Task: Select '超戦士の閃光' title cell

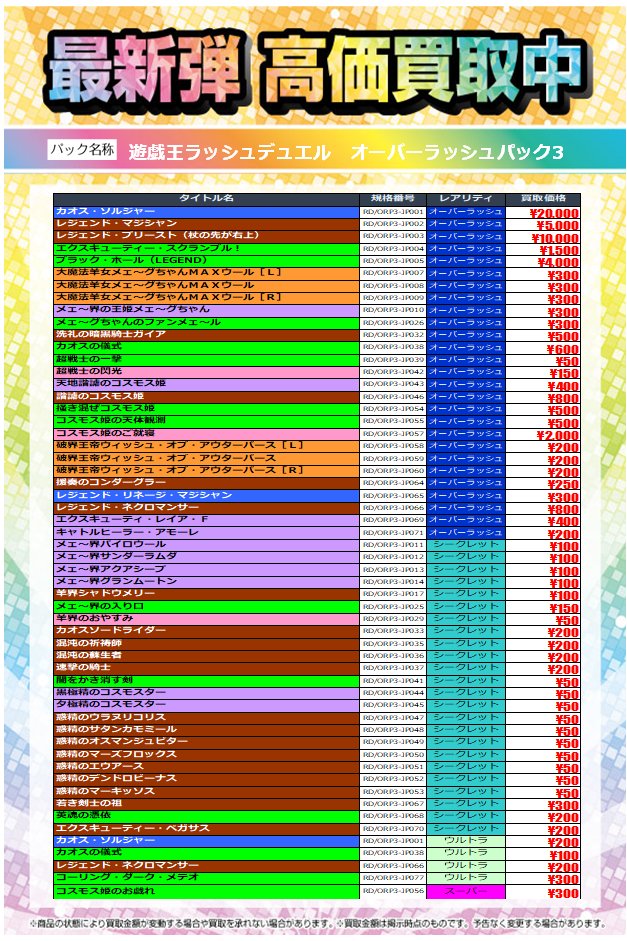Action: (x=206, y=372)
